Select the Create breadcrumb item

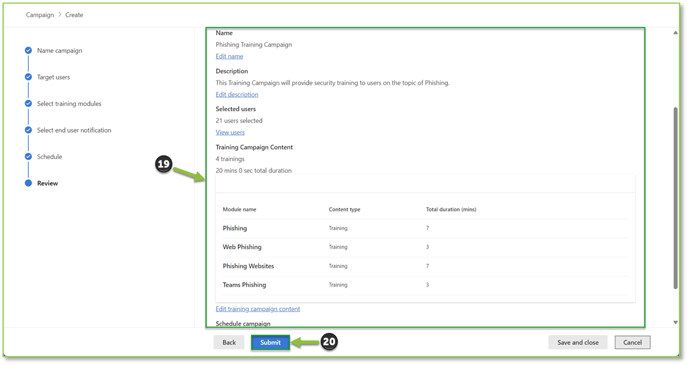[74, 15]
